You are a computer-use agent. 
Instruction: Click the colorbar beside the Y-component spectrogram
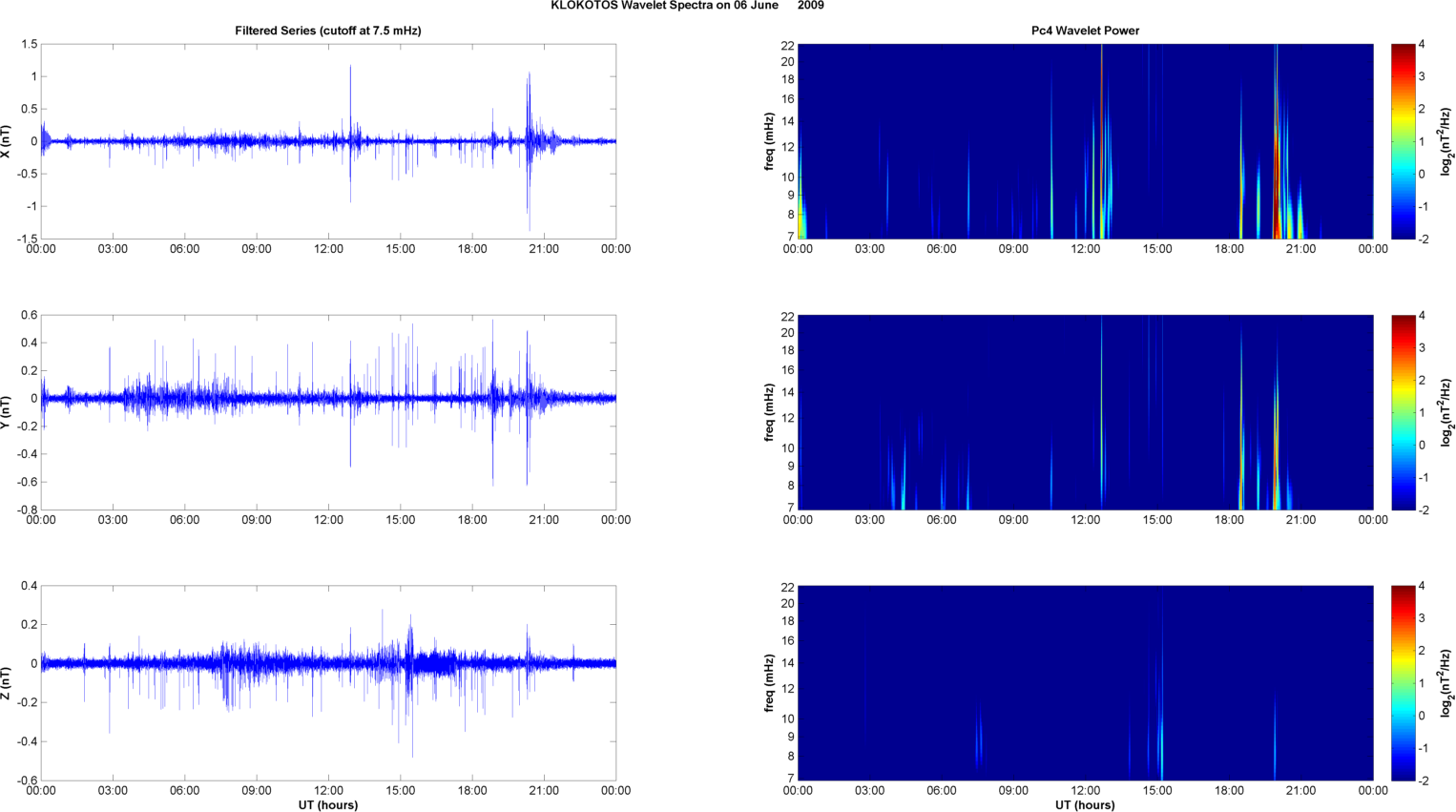coord(1404,412)
